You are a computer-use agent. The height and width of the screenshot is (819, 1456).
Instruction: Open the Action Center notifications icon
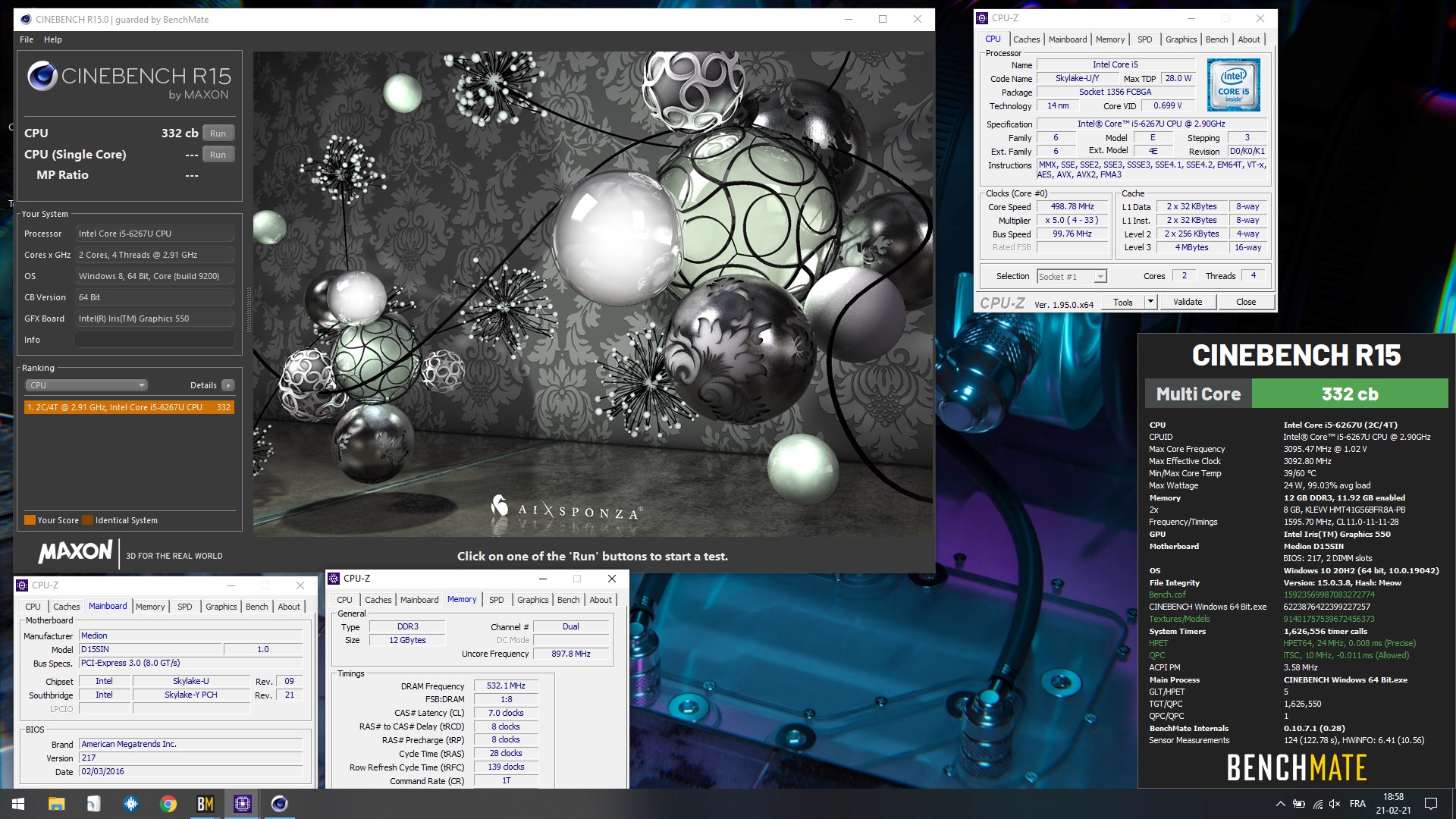[1431, 804]
